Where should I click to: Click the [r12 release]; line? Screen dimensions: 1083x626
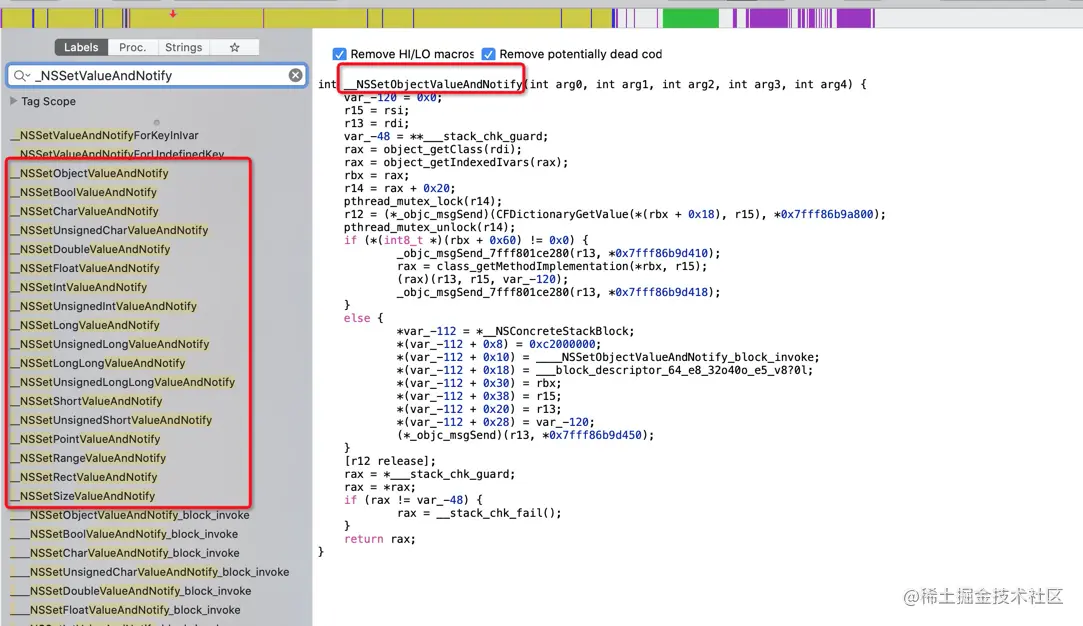click(390, 461)
